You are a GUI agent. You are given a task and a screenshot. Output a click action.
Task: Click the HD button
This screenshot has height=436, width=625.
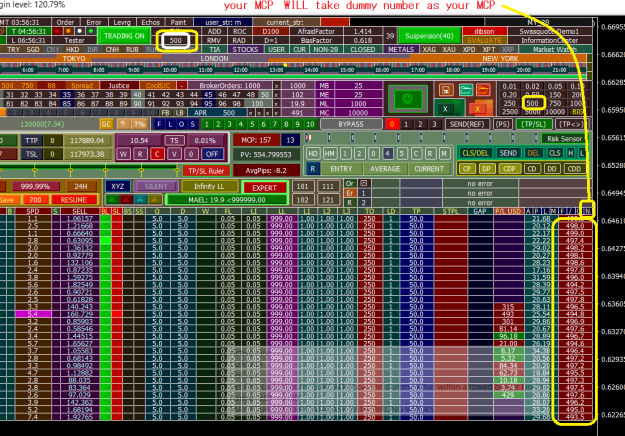pos(312,153)
